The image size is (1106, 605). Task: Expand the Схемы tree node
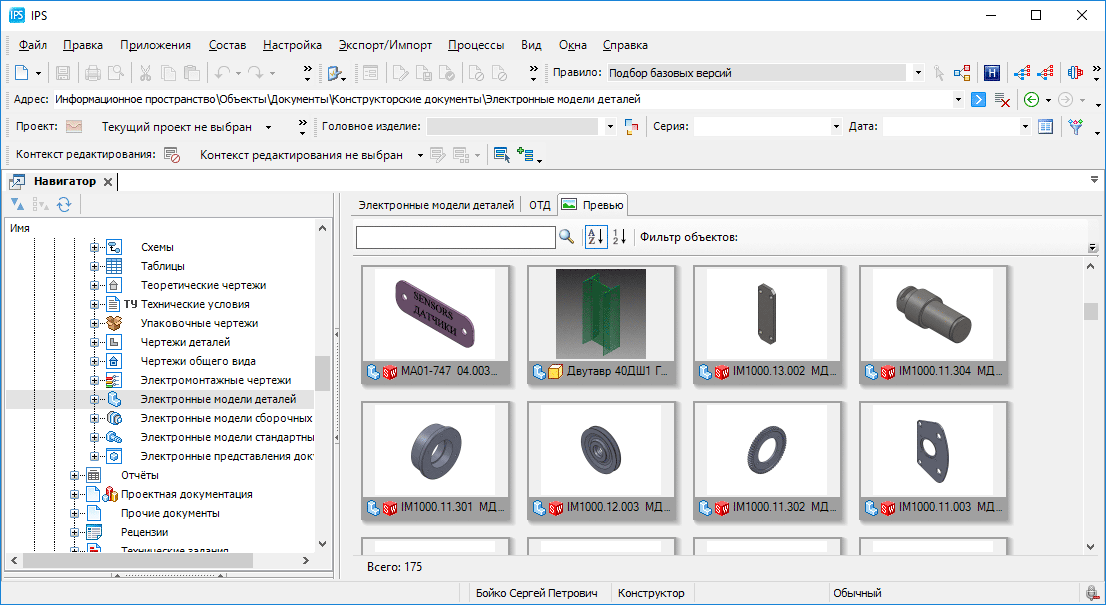pos(95,247)
